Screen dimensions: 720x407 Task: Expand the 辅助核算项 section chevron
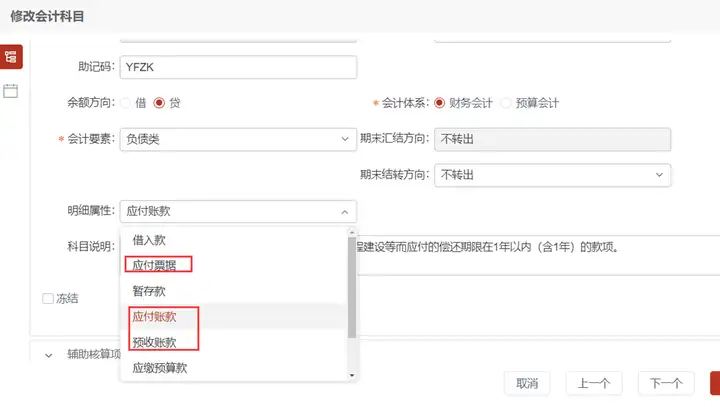click(49, 355)
